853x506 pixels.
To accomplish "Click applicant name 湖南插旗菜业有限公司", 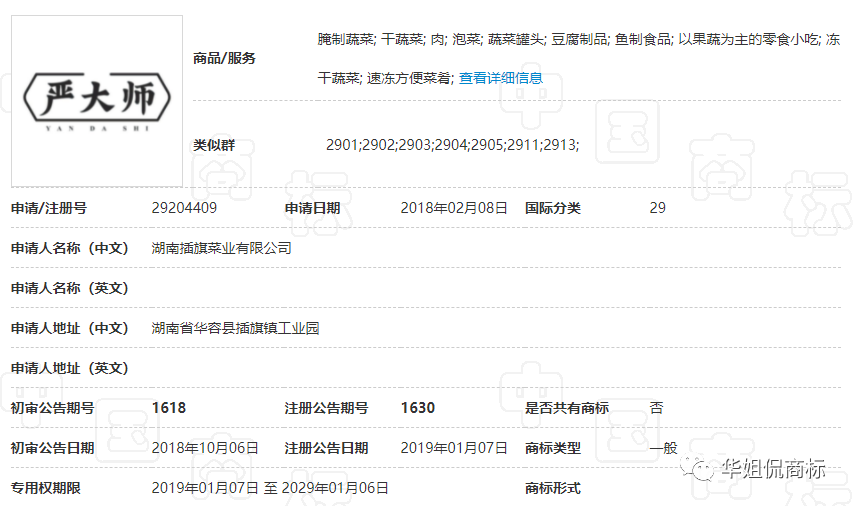I will (221, 248).
